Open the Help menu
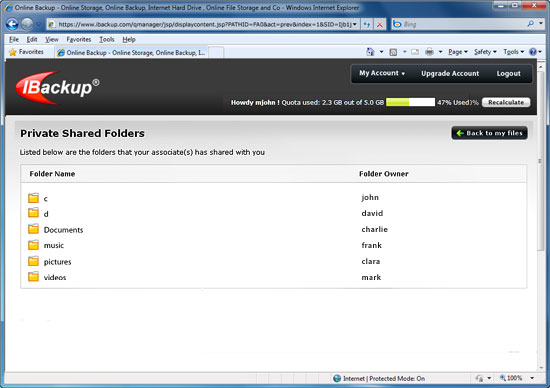The height and width of the screenshot is (388, 550). 129,39
